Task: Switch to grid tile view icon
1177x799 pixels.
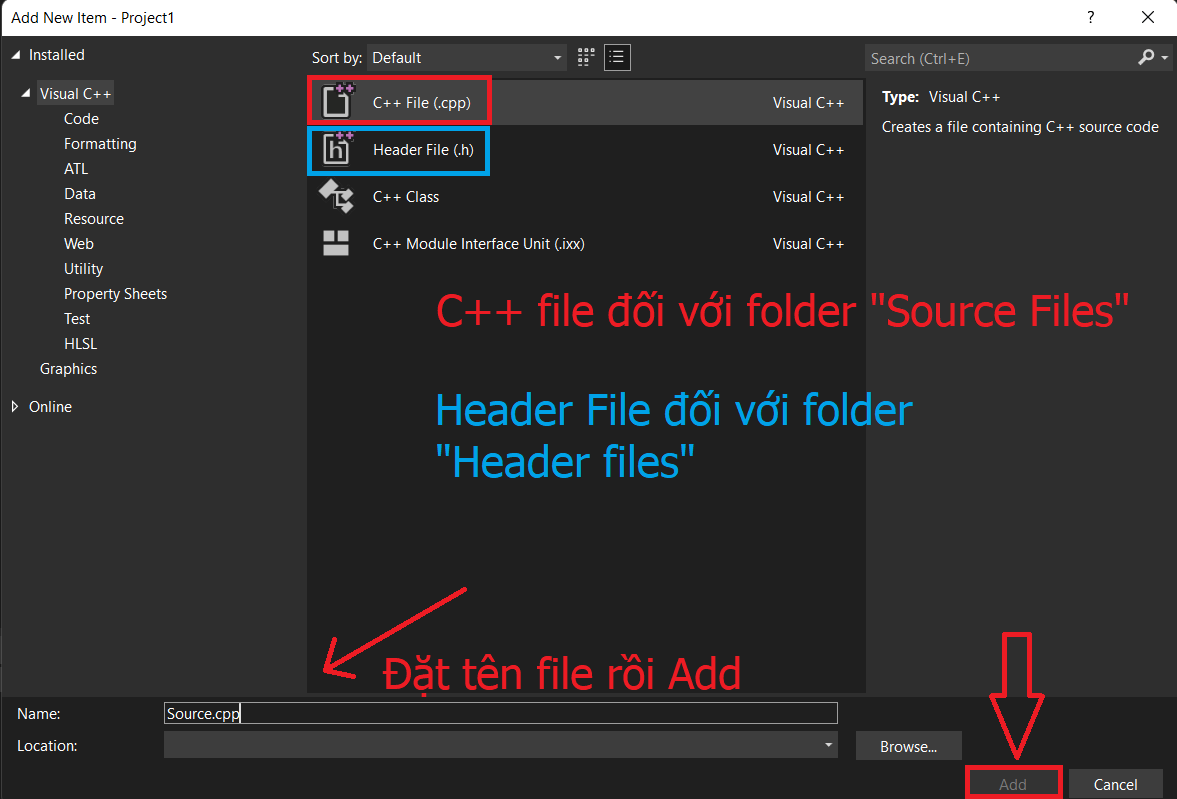Action: click(587, 57)
